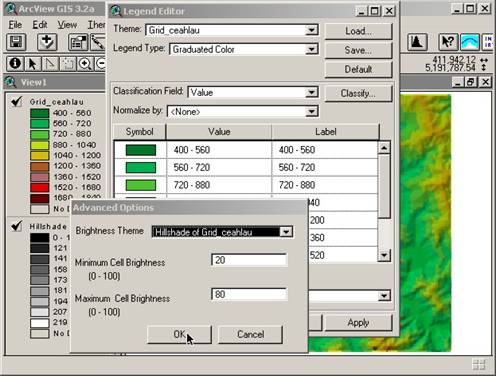Open the Legend Type dropdown

311,50
